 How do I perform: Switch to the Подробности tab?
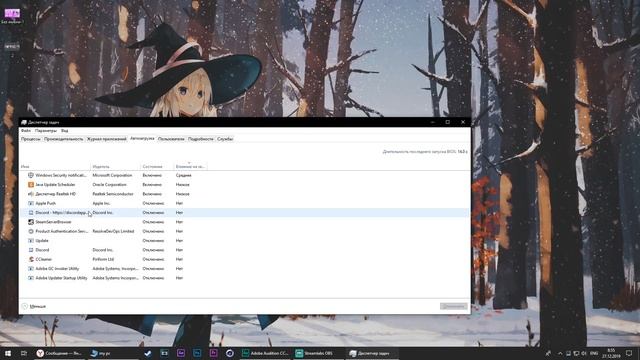click(200, 139)
